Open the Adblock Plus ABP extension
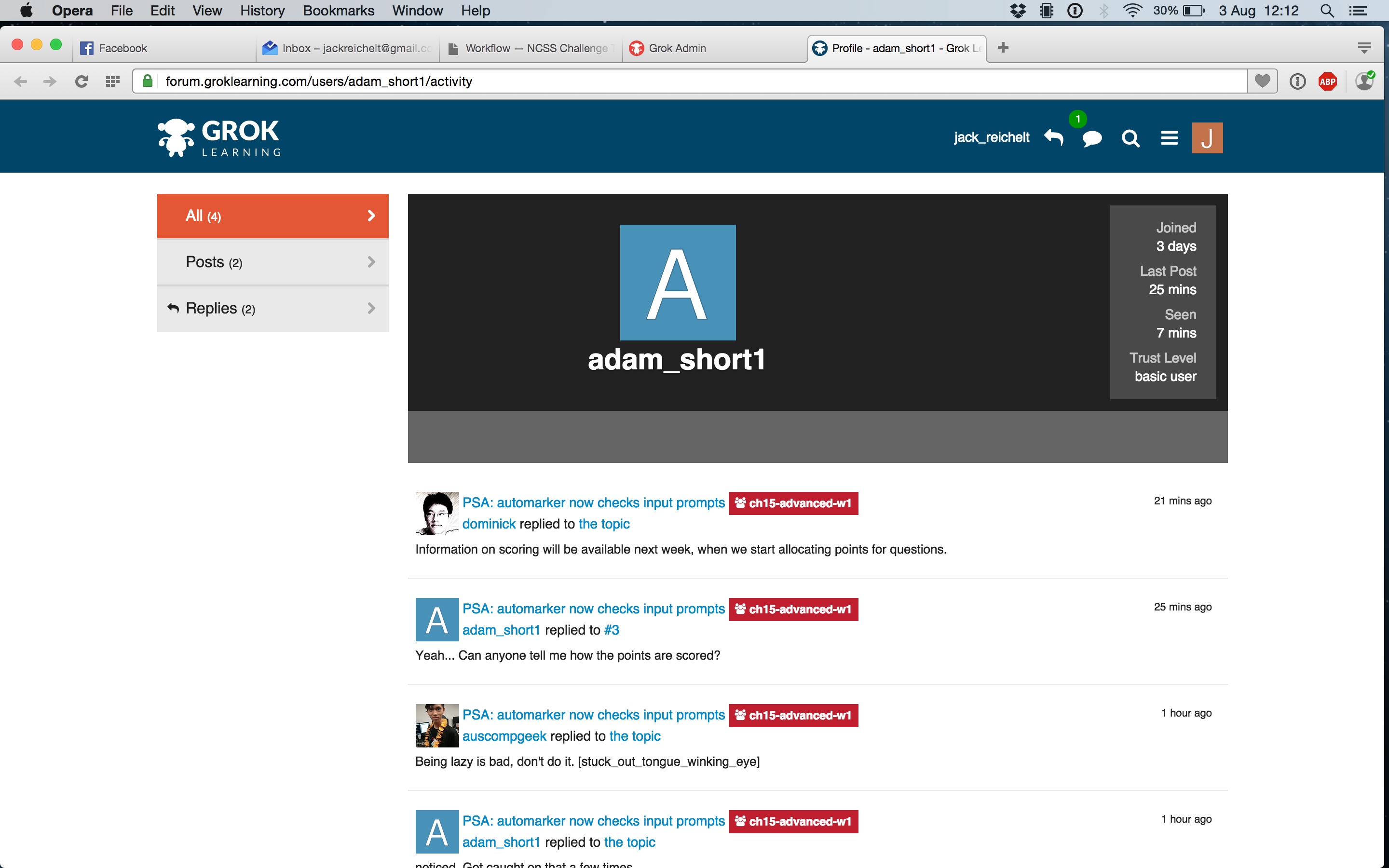The width and height of the screenshot is (1389, 868). [1328, 81]
